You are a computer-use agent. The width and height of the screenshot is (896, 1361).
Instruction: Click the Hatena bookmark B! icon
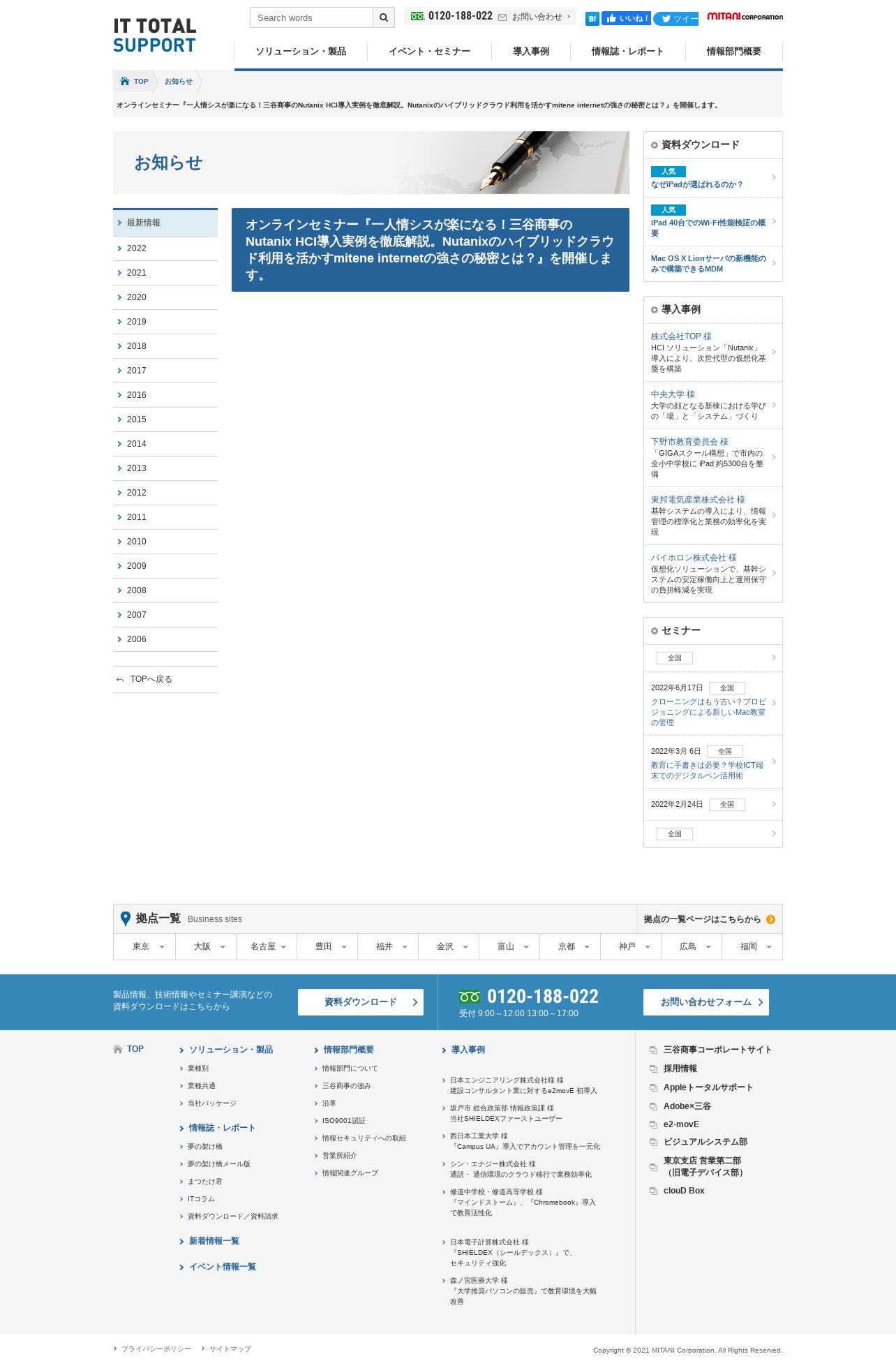tap(592, 19)
